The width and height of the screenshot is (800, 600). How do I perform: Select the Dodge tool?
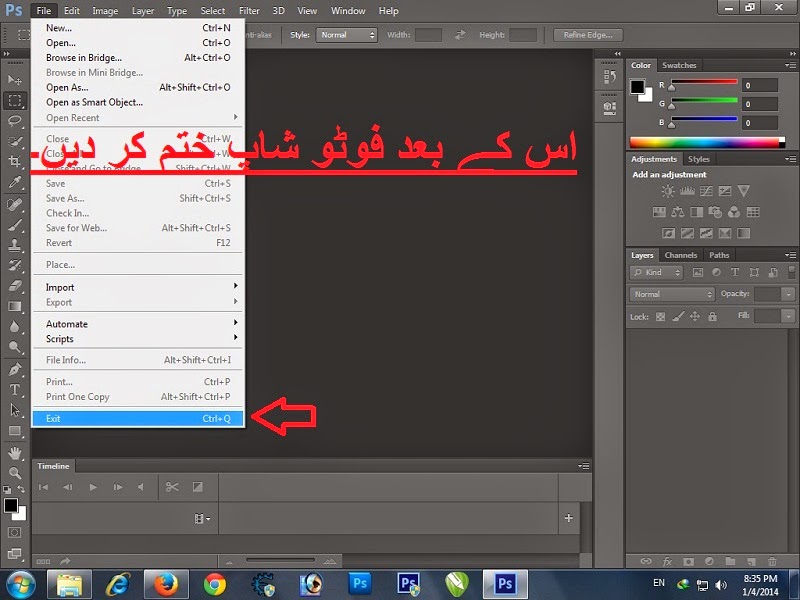click(15, 347)
